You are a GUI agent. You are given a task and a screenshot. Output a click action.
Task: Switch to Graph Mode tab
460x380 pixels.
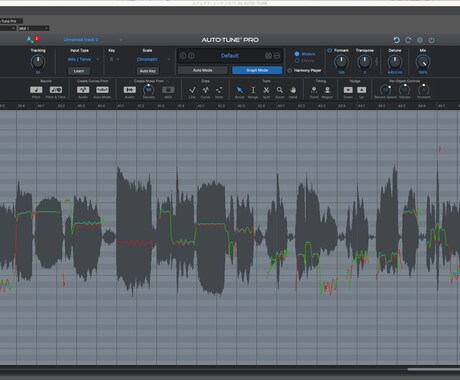[257, 70]
